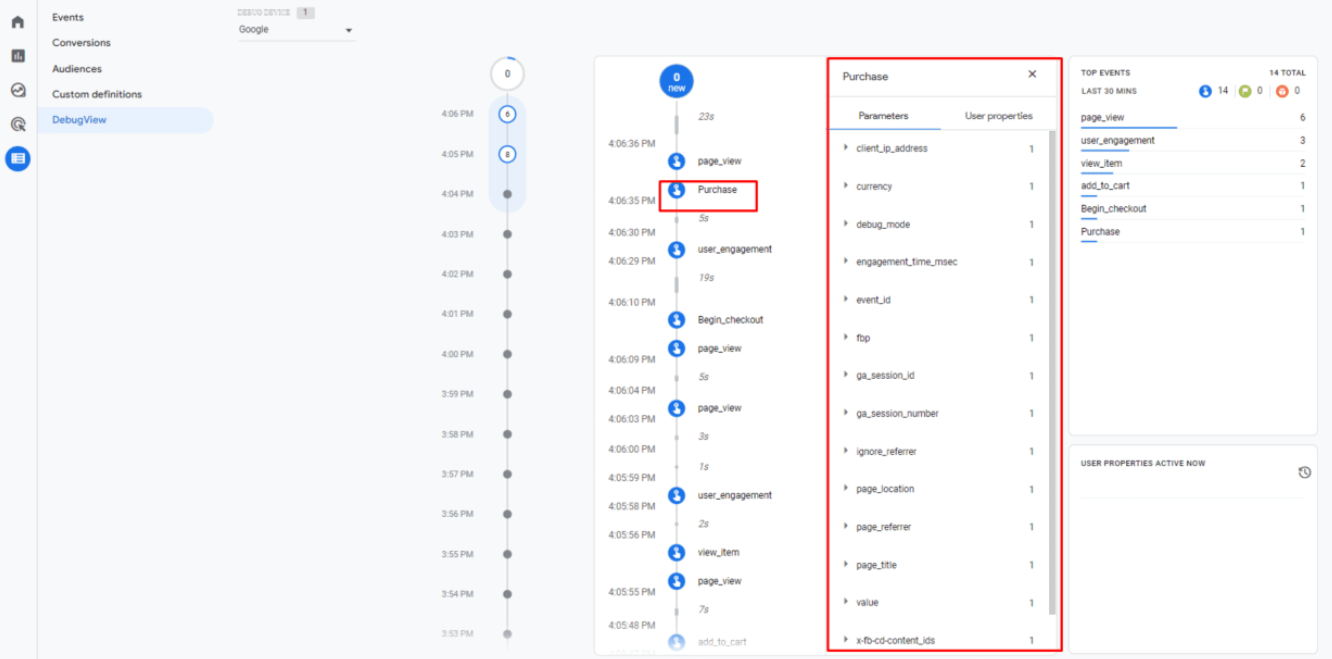
Task: Switch to the User properties tab
Action: pos(998,116)
